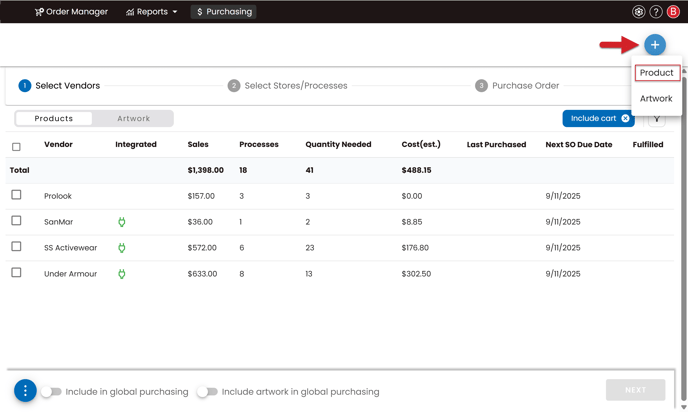Remove the Include cart filter chip
This screenshot has width=688, height=416.
click(x=625, y=119)
